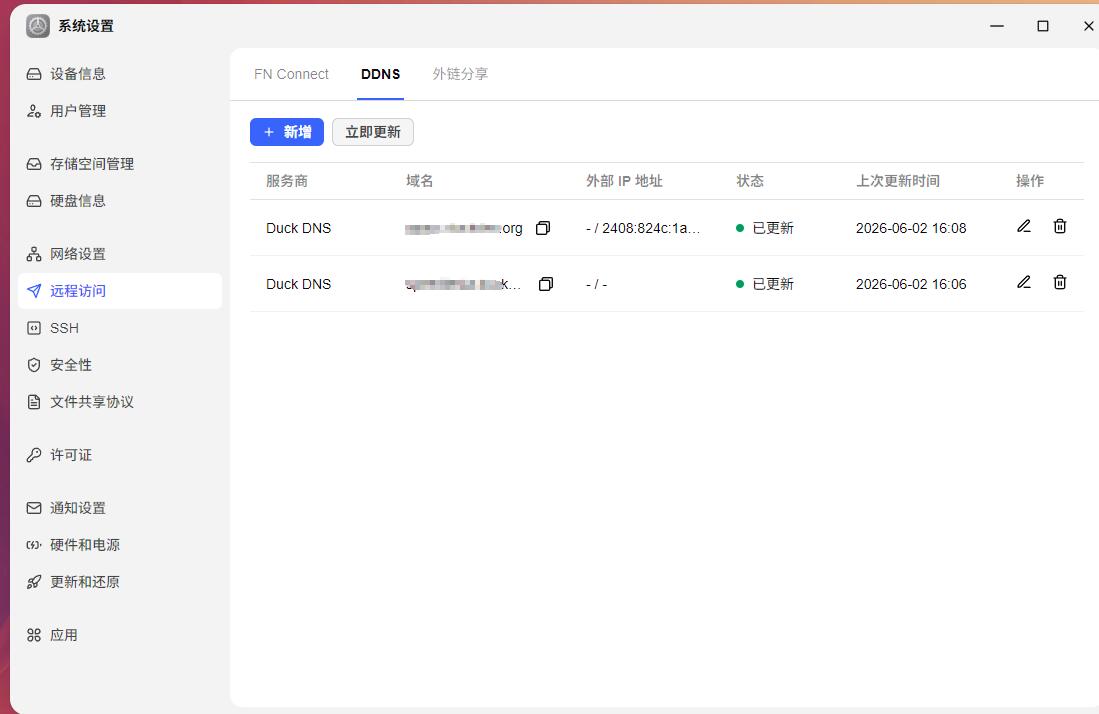Click the 2026-06-02 16:08 timestamp

click(x=910, y=228)
